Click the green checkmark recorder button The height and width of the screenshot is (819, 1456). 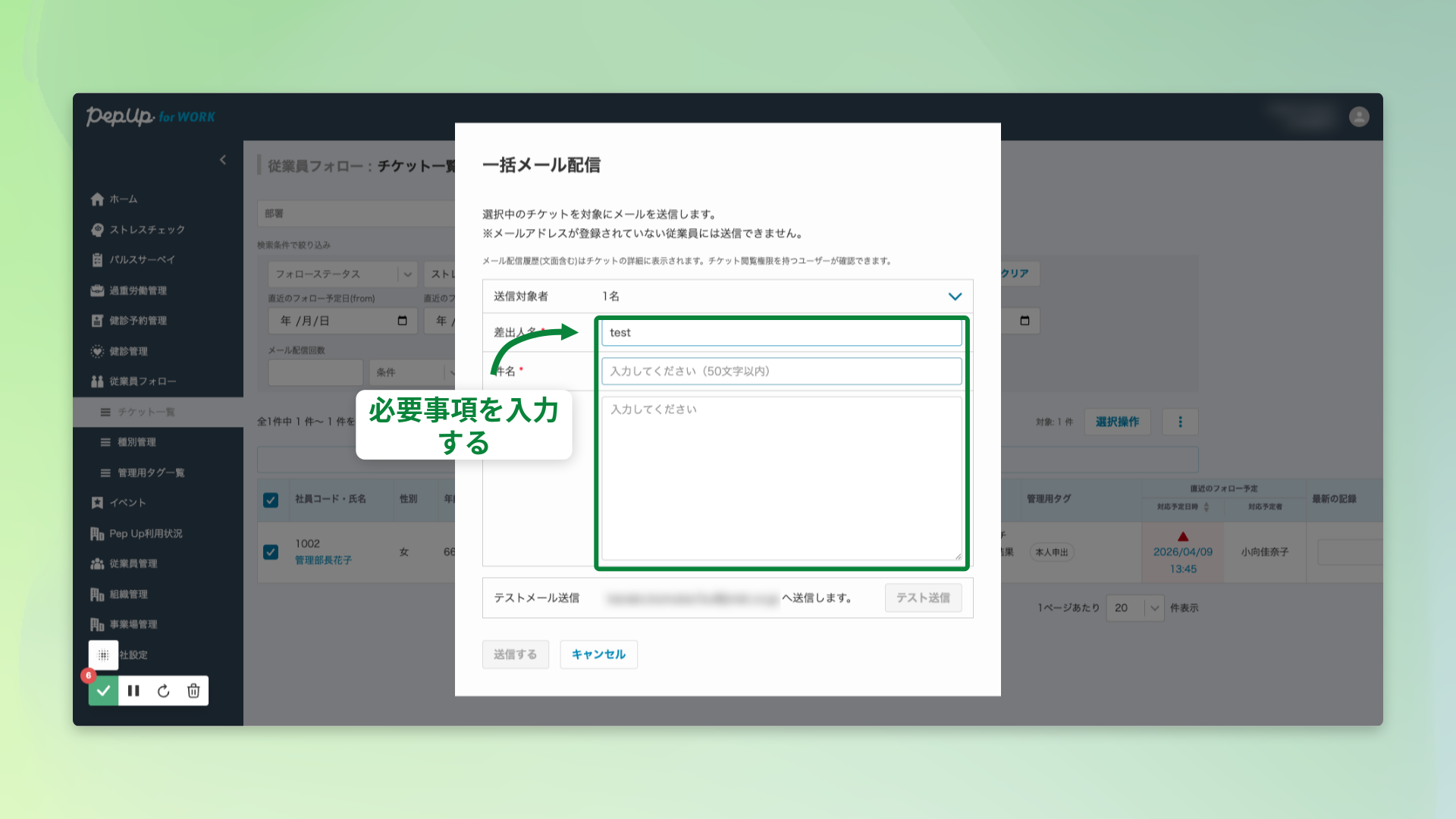104,691
